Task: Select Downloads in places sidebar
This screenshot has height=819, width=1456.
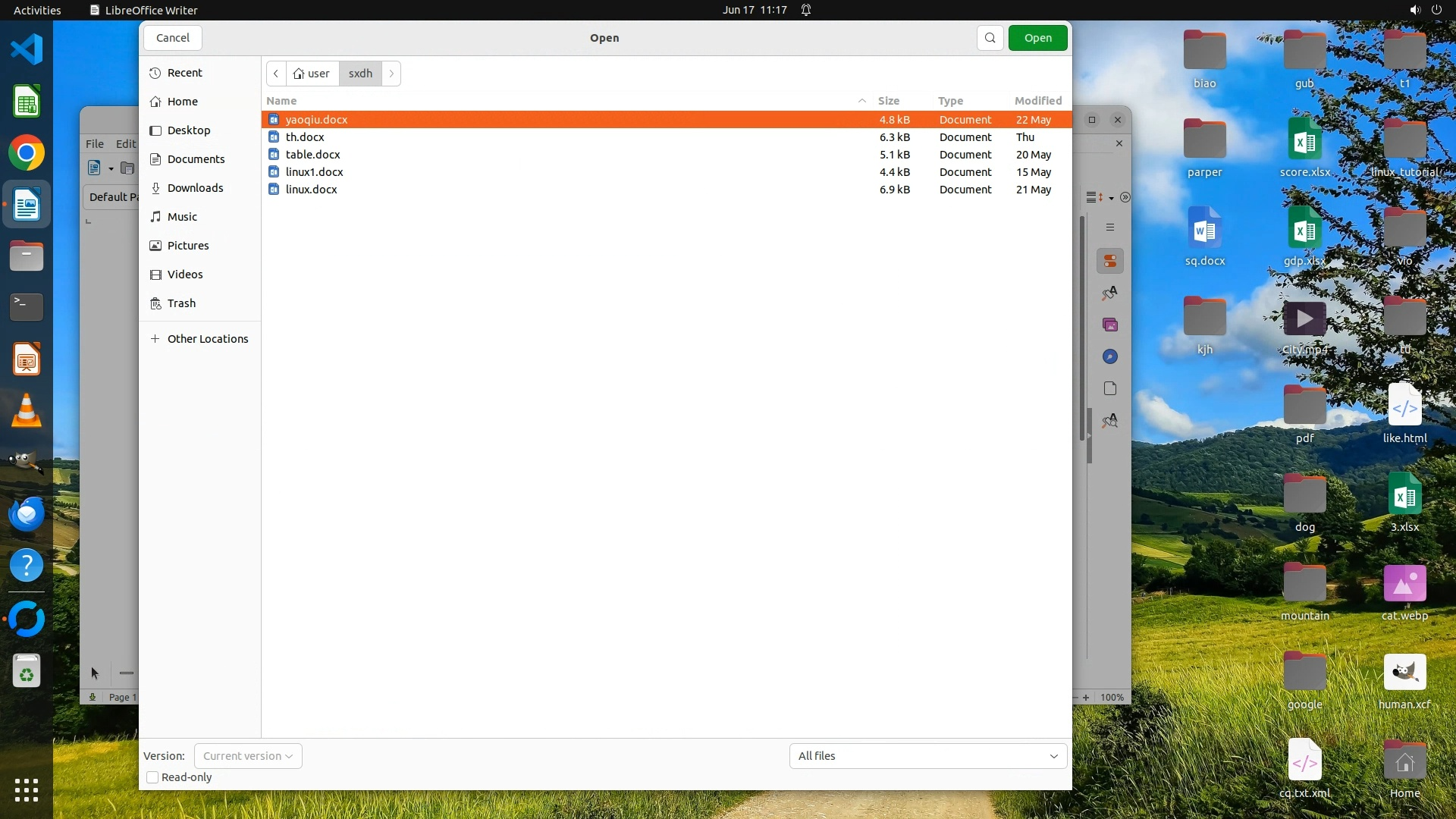Action: coord(195,188)
